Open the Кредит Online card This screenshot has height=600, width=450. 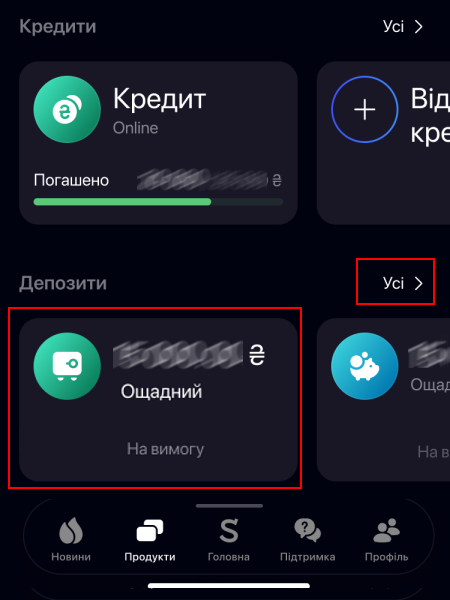click(158, 143)
